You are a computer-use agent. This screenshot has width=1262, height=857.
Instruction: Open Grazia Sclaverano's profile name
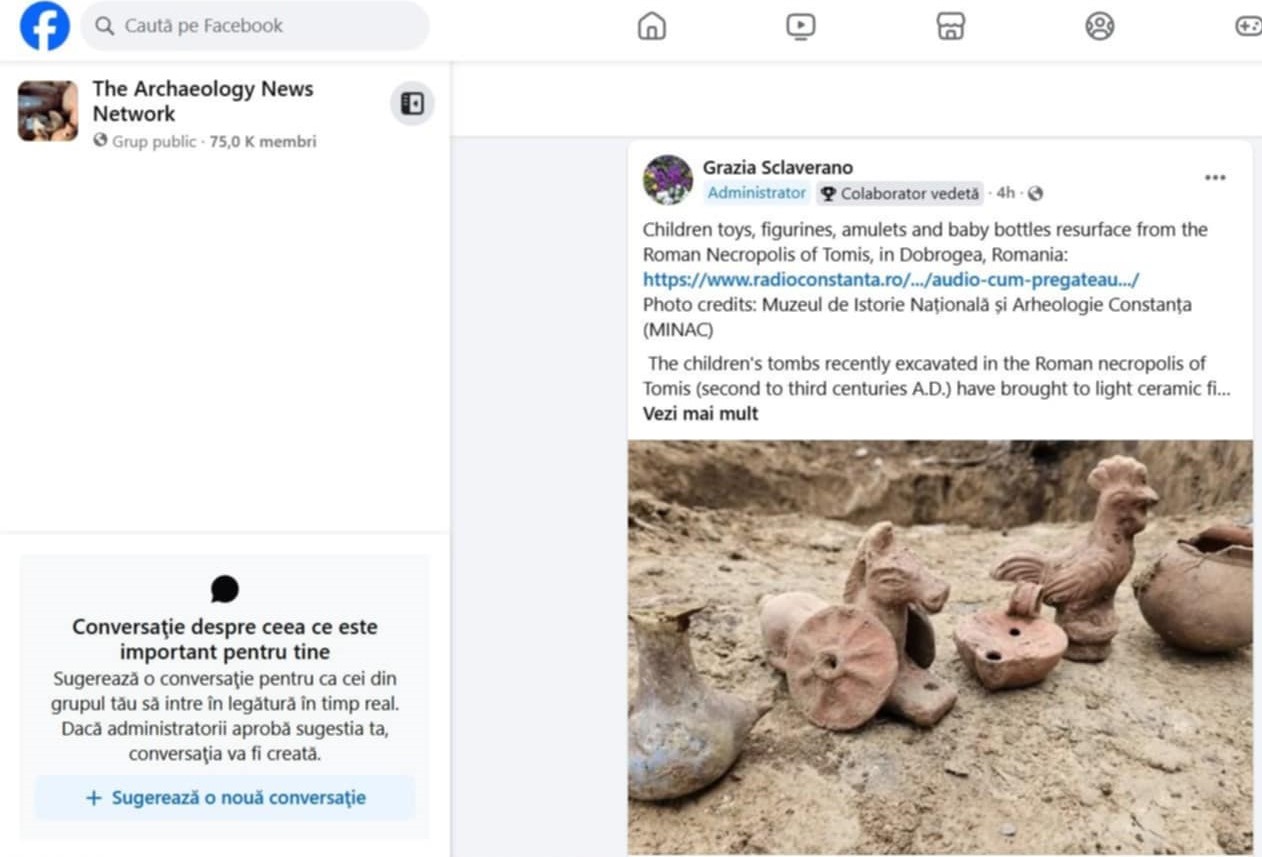778,167
